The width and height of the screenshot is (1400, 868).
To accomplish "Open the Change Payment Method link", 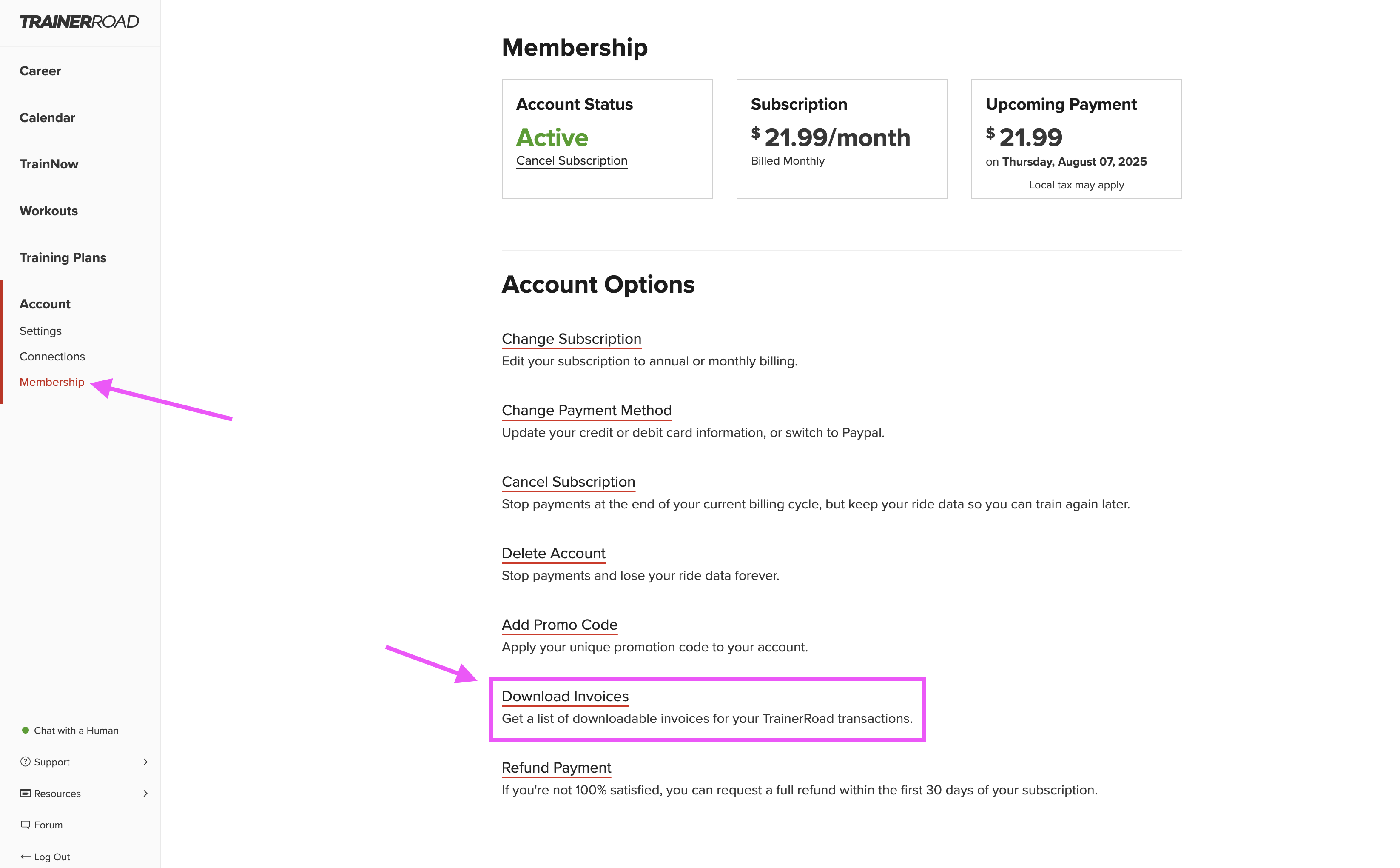I will [x=586, y=410].
